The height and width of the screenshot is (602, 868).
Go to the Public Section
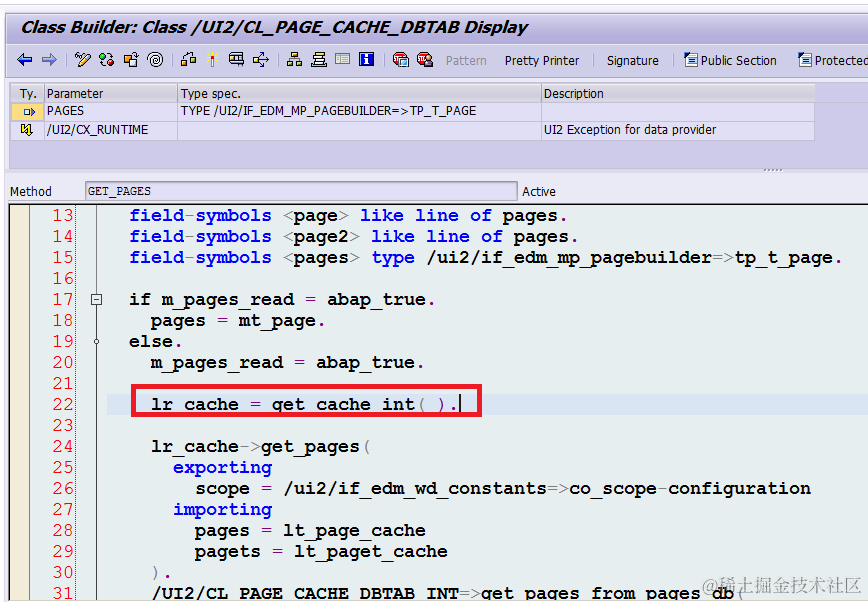click(730, 60)
